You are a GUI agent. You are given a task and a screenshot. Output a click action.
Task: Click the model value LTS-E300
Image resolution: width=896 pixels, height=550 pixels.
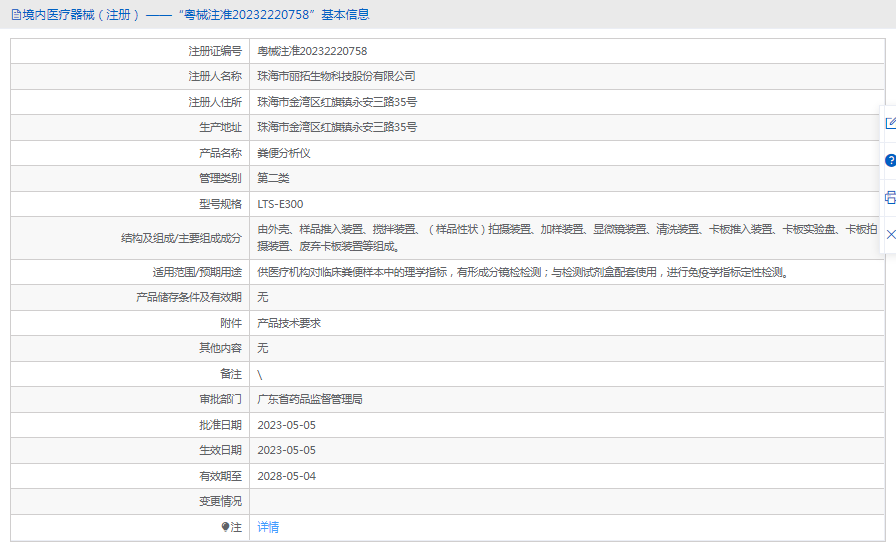(x=280, y=204)
